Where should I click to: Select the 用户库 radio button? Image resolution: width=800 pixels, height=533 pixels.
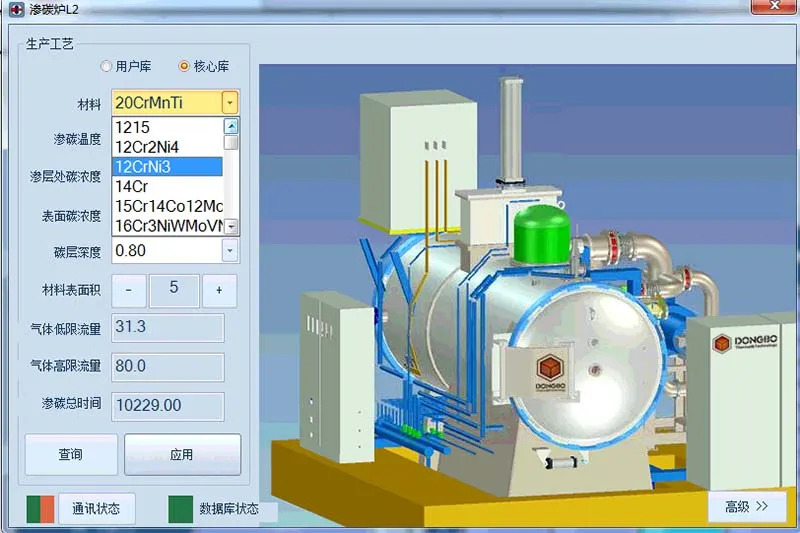(106, 66)
